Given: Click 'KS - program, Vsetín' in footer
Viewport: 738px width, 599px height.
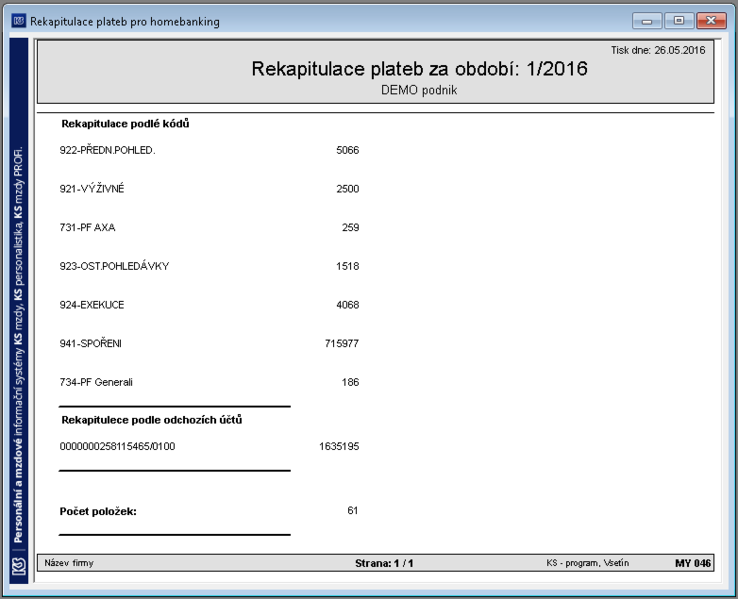Looking at the screenshot, I should point(587,563).
